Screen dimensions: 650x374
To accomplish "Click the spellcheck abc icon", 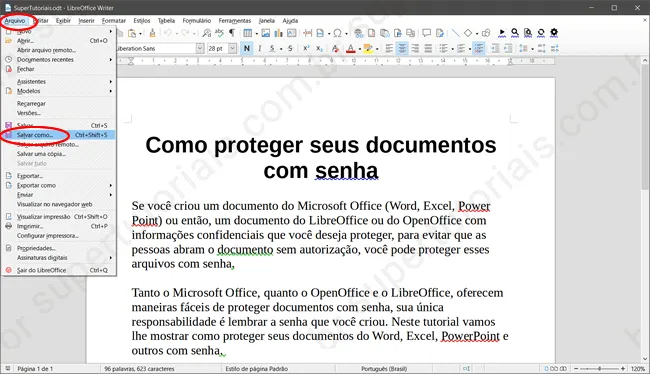I will [x=219, y=33].
